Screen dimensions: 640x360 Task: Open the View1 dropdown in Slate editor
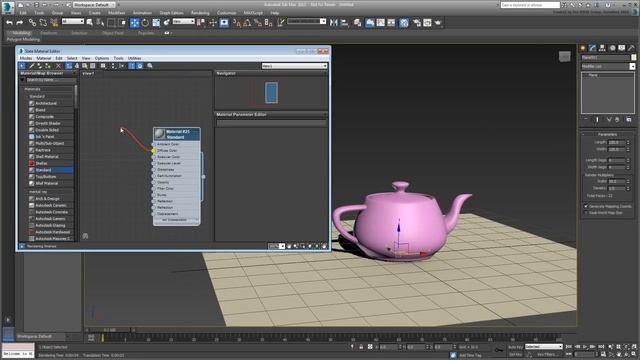pyautogui.click(x=294, y=66)
